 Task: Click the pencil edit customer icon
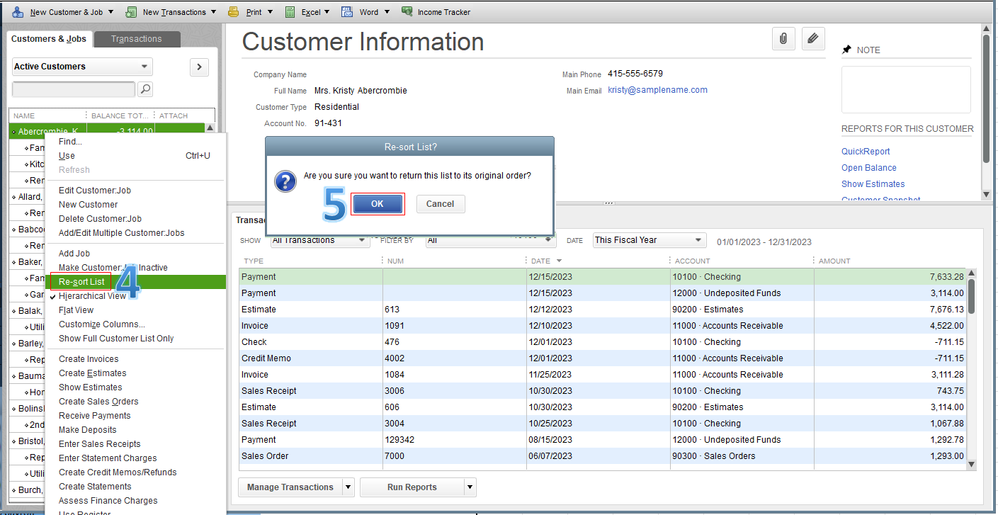(813, 38)
